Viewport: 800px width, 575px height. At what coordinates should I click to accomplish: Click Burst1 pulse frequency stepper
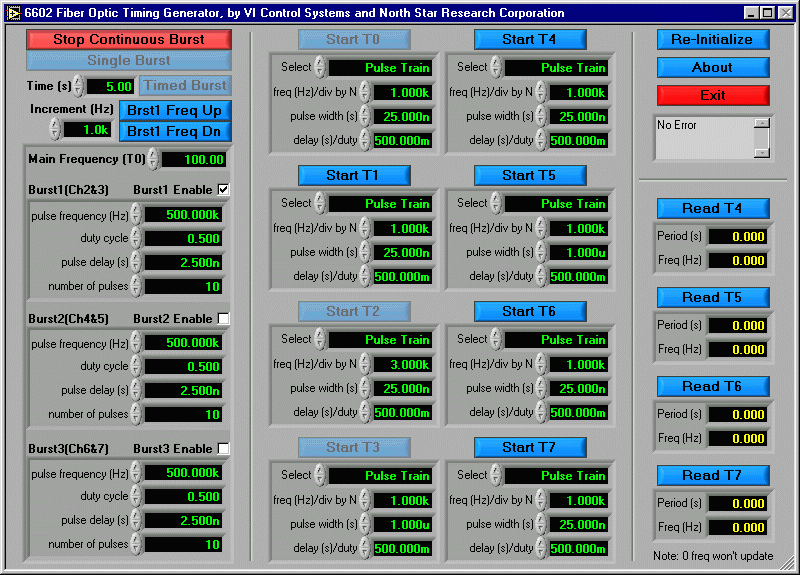coord(136,214)
